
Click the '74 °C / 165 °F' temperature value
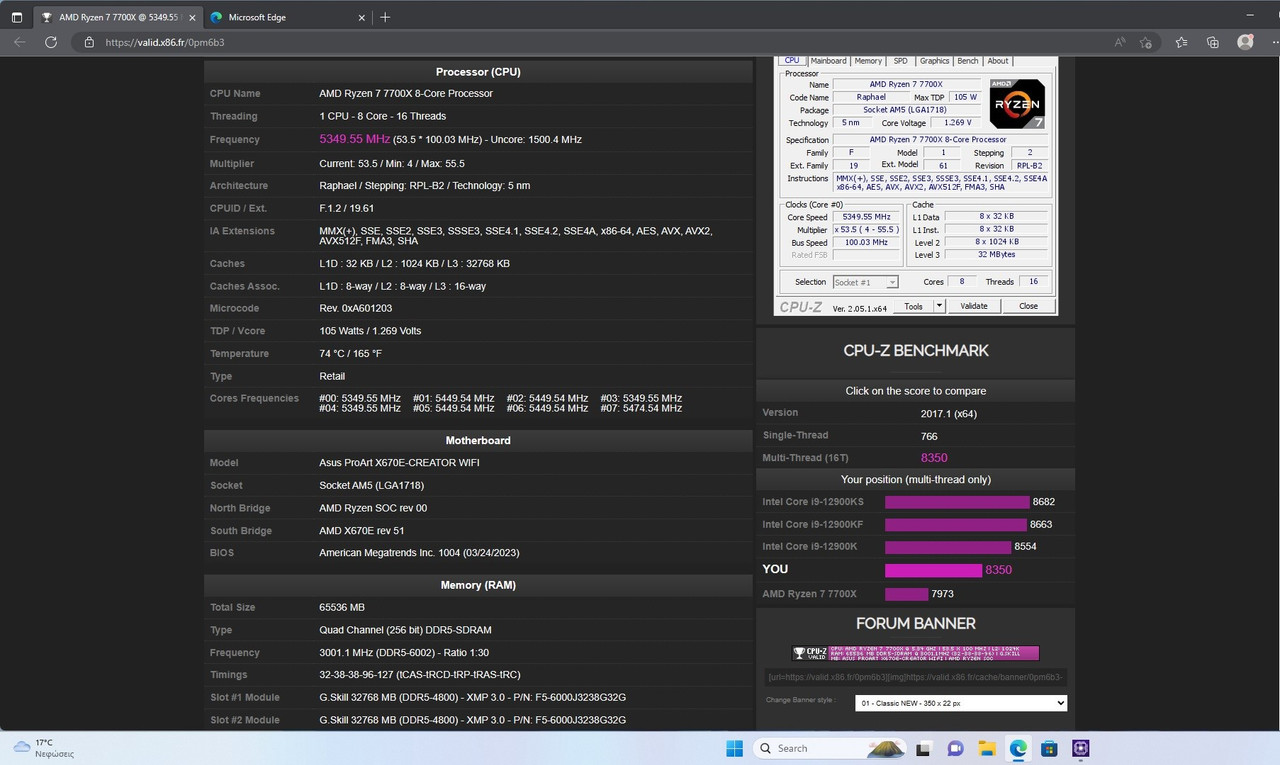[x=350, y=354]
